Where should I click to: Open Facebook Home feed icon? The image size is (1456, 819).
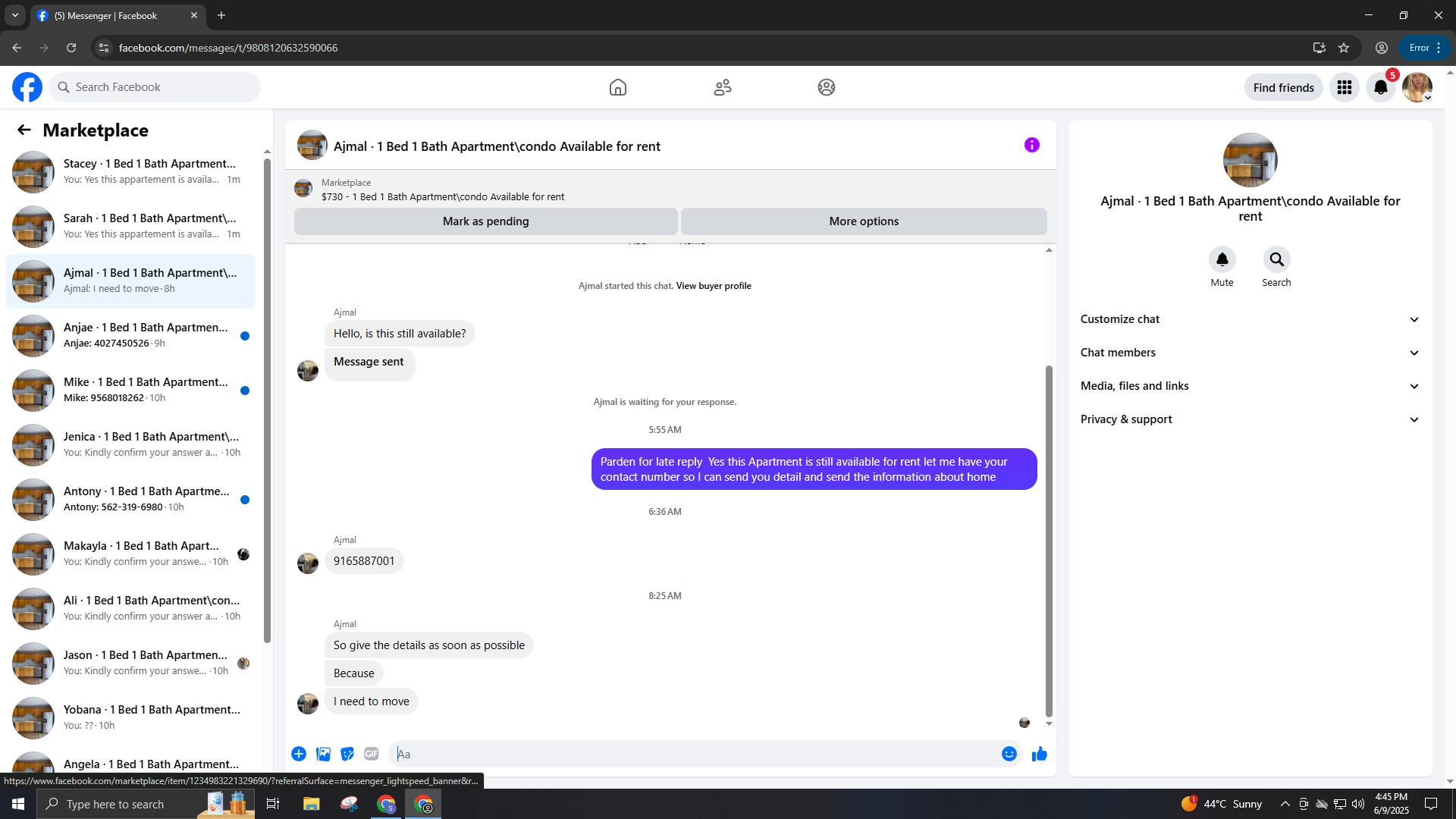618,87
